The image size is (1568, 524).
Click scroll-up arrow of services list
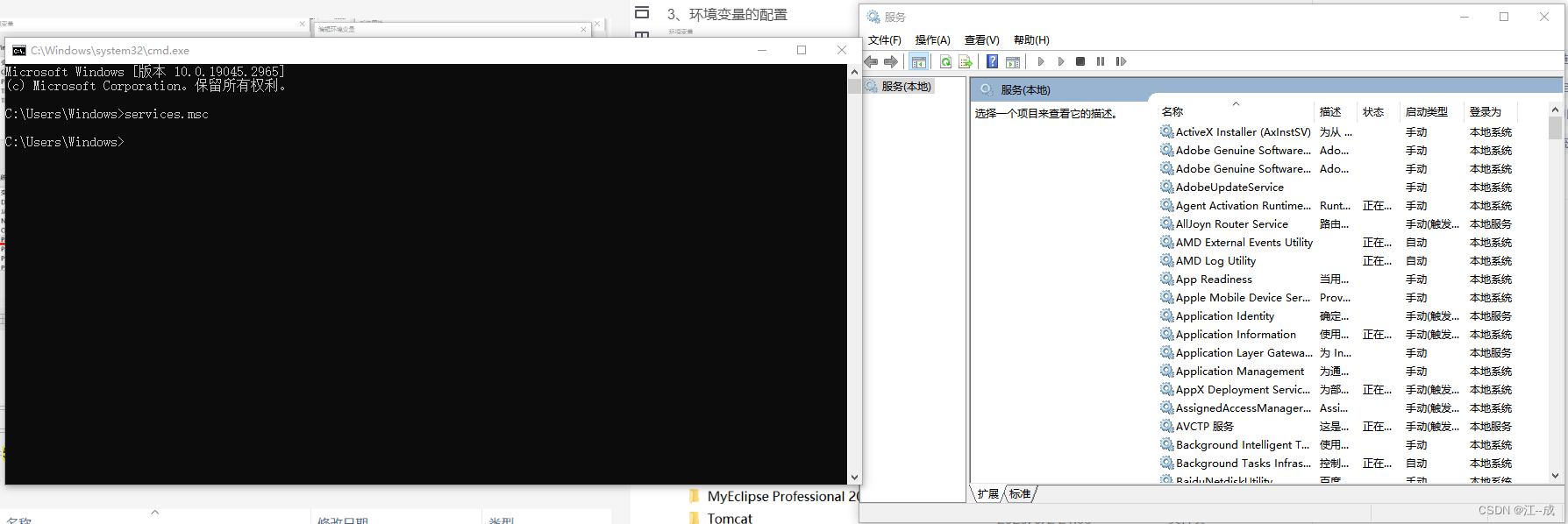click(x=1555, y=110)
